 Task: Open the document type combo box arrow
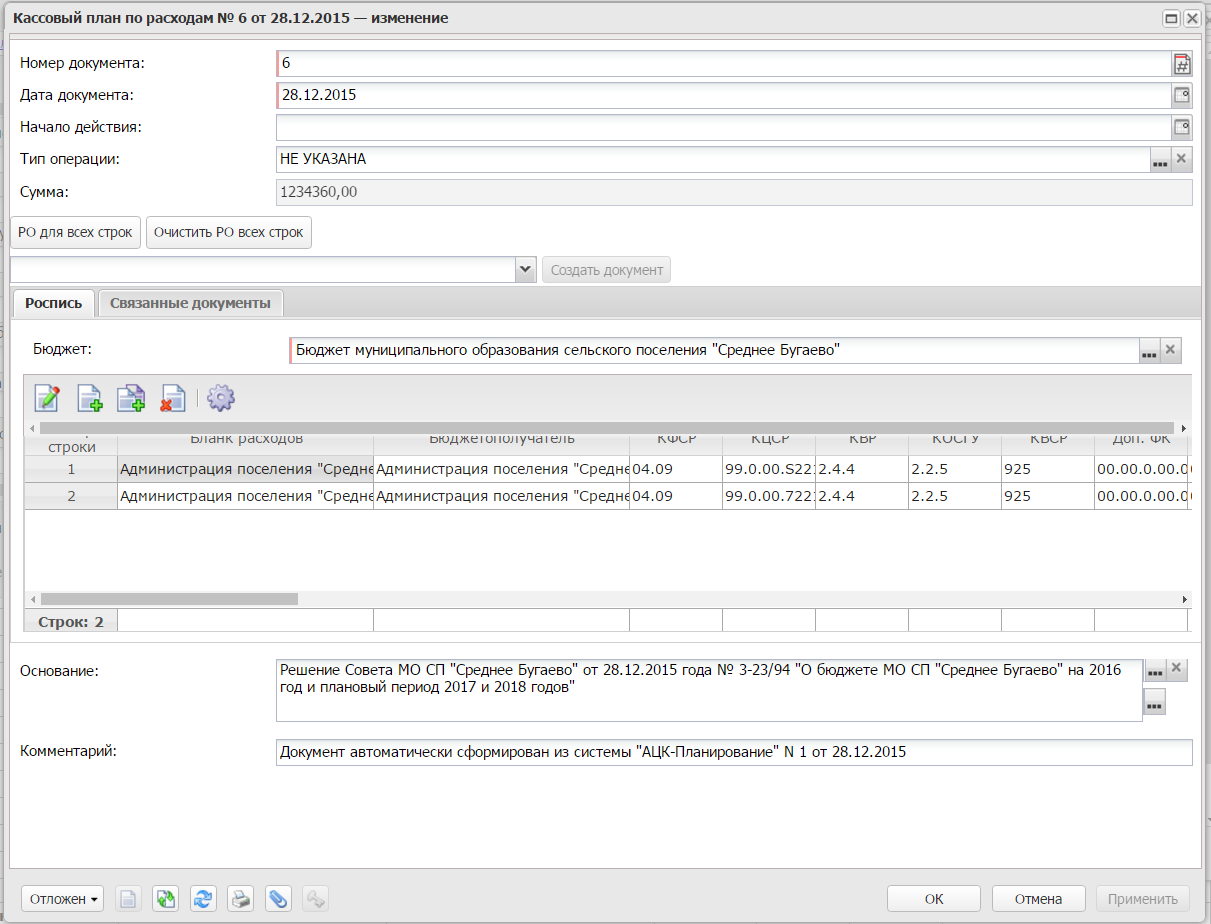[526, 270]
